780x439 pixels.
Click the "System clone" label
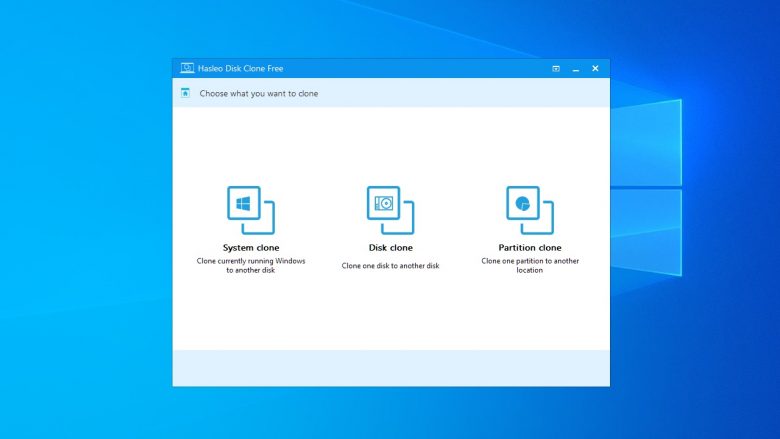251,248
